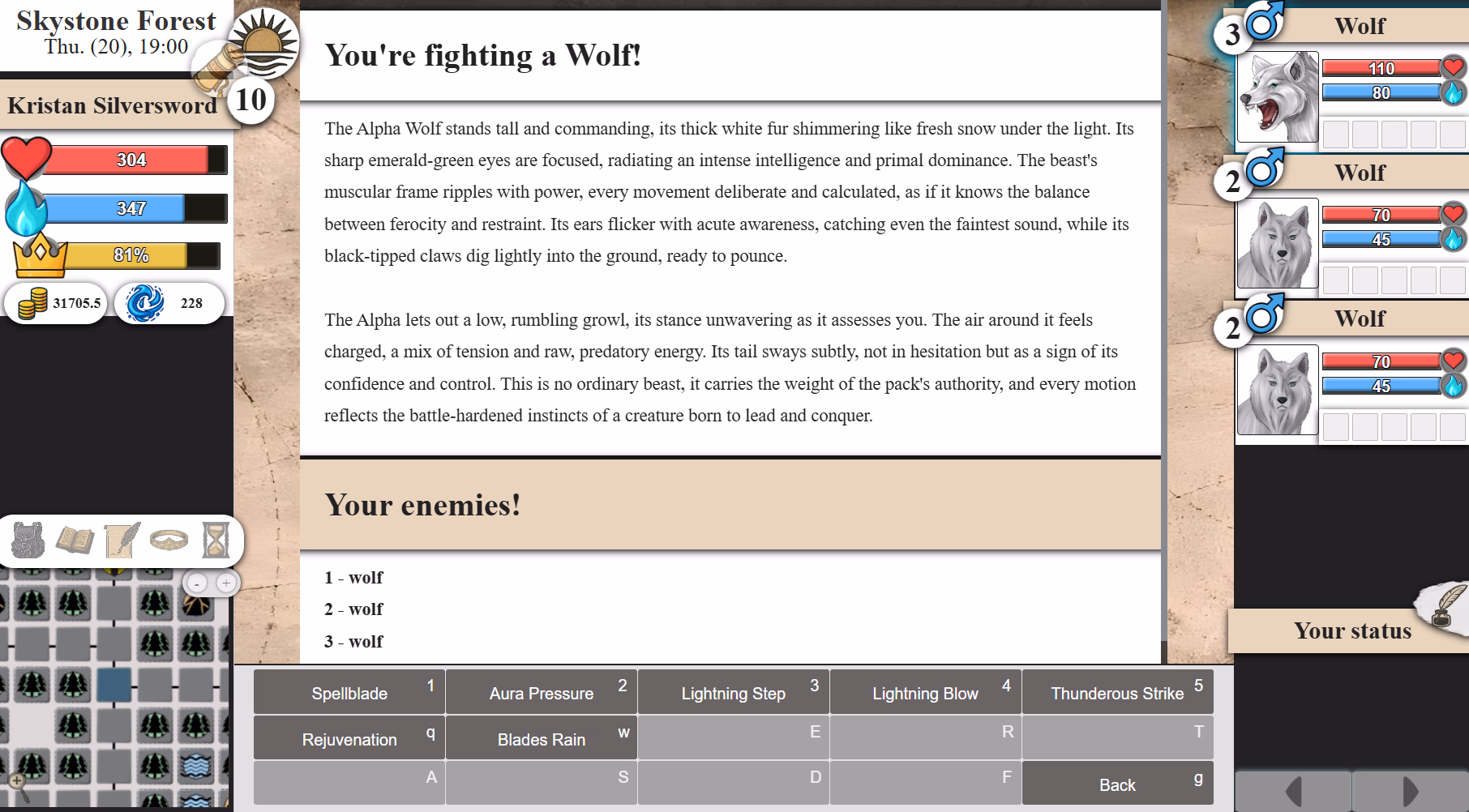View equipment via the ring icon
Image resolution: width=1469 pixels, height=812 pixels.
pos(169,541)
